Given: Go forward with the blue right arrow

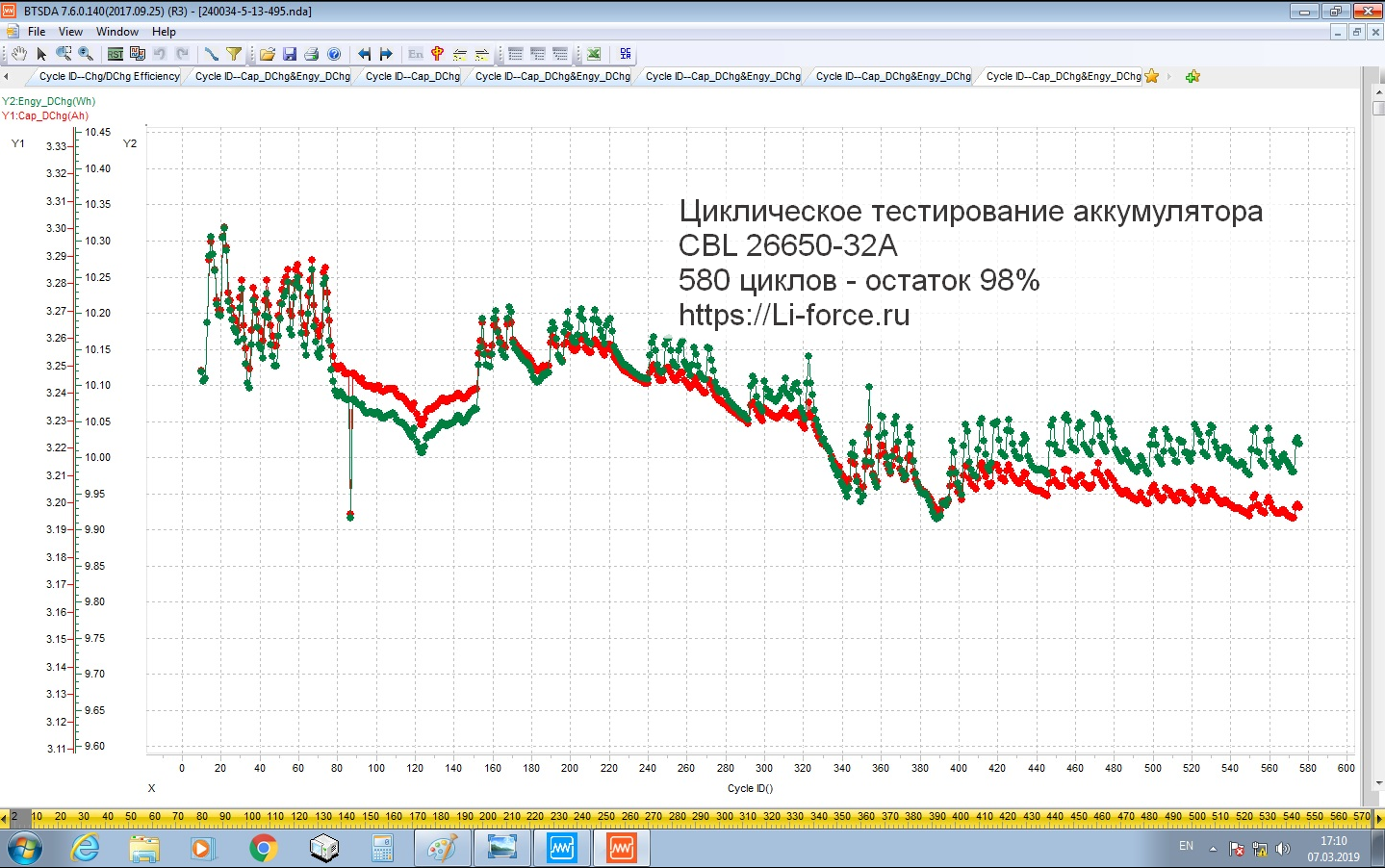Looking at the screenshot, I should pos(386,54).
